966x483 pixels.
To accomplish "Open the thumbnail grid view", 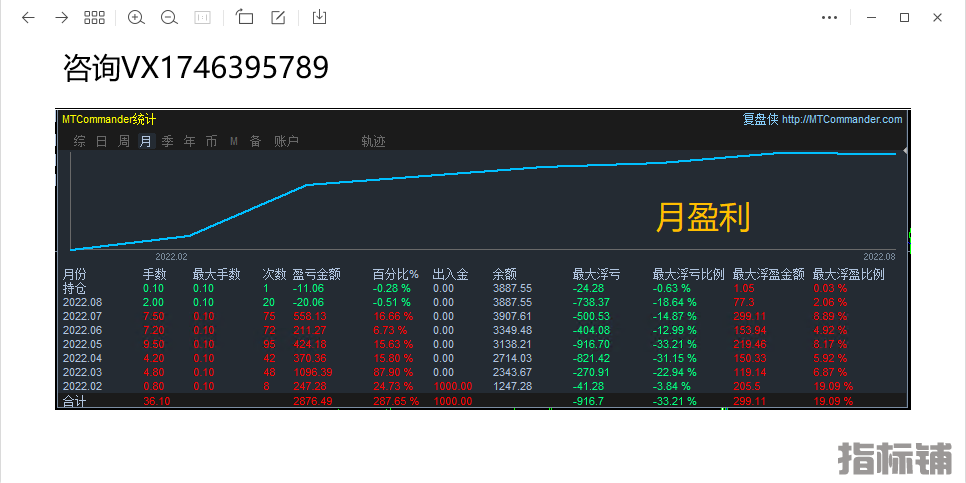I will pyautogui.click(x=94, y=18).
